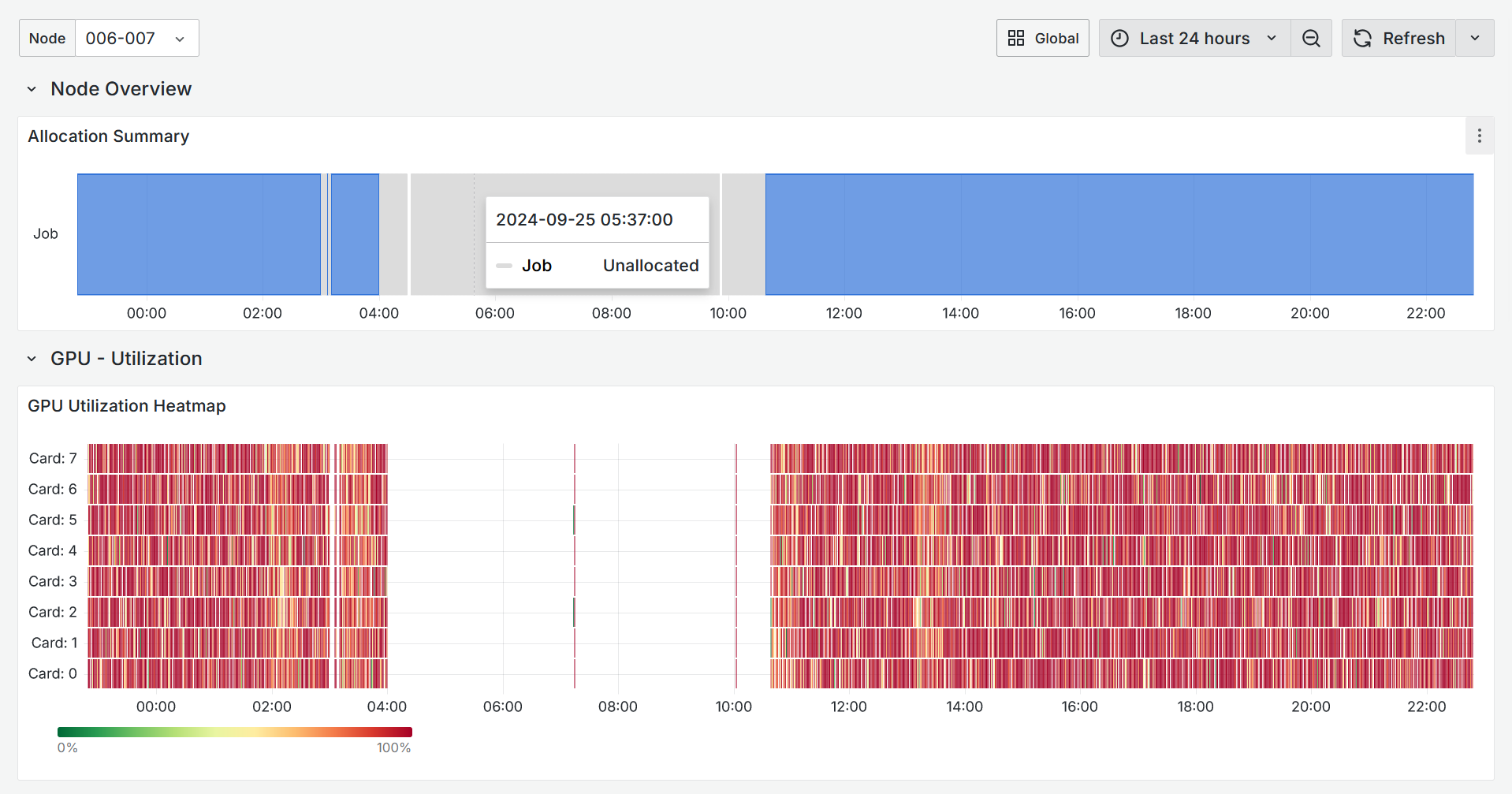Click the GPU Utilization Heatmap panel title

[x=127, y=405]
